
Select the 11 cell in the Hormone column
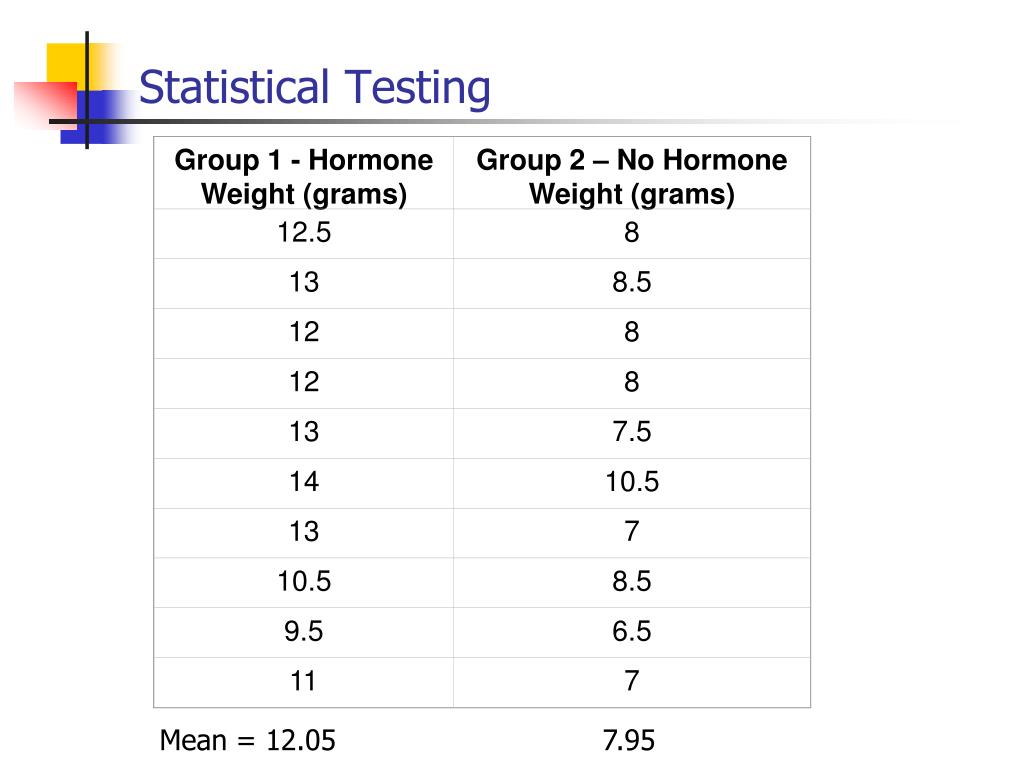point(304,682)
